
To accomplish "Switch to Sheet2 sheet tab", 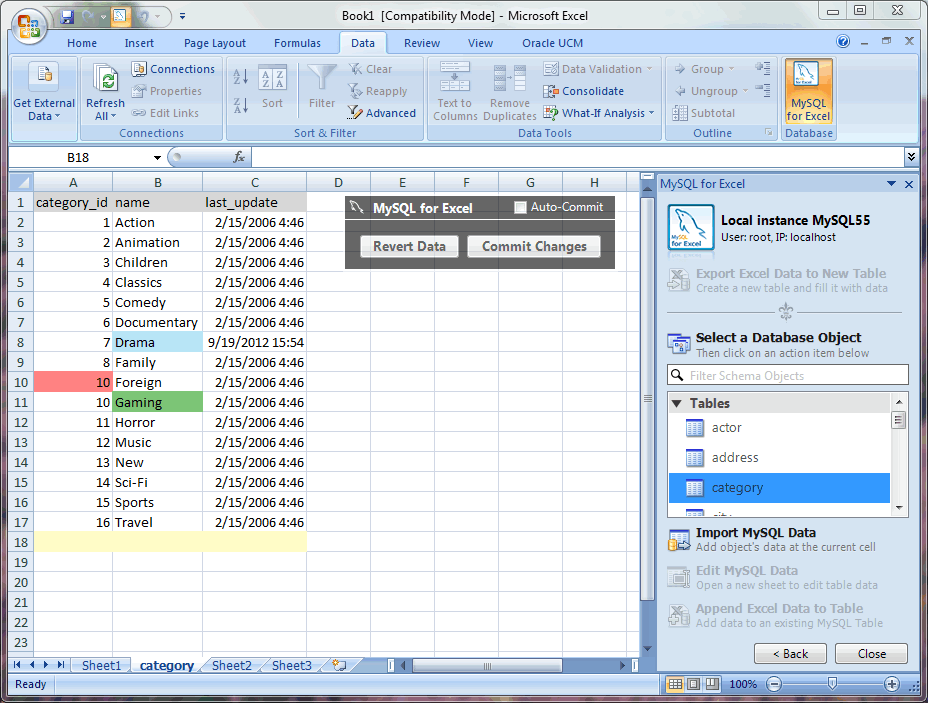I will pos(231,666).
